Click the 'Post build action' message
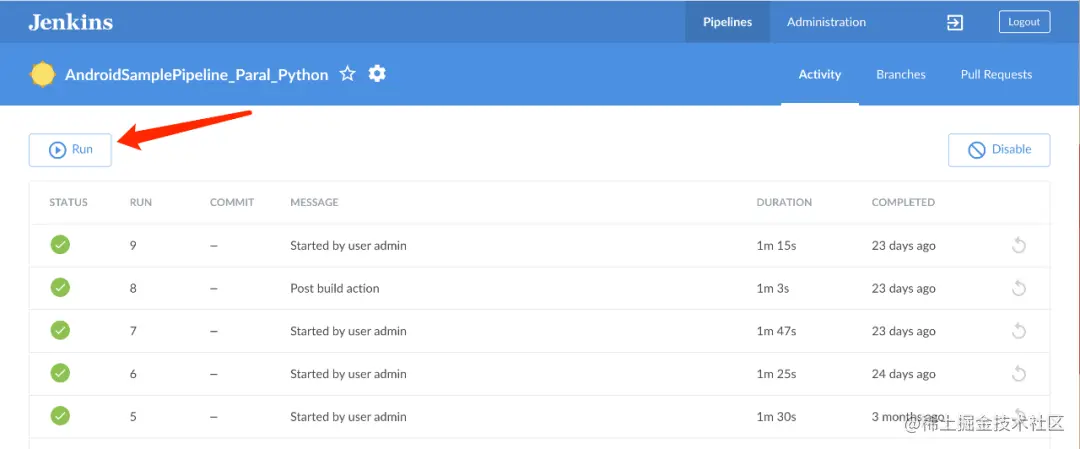This screenshot has width=1080, height=449. point(335,289)
